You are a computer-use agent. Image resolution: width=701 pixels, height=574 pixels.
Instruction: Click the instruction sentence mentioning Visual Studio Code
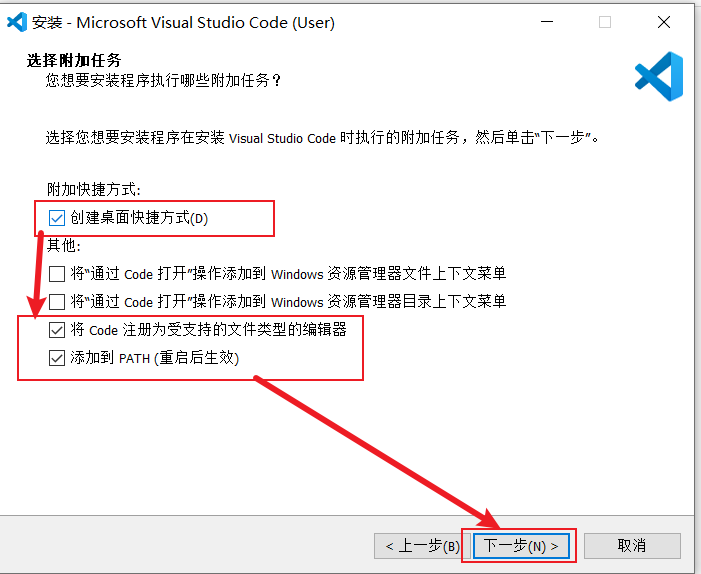[x=322, y=137]
